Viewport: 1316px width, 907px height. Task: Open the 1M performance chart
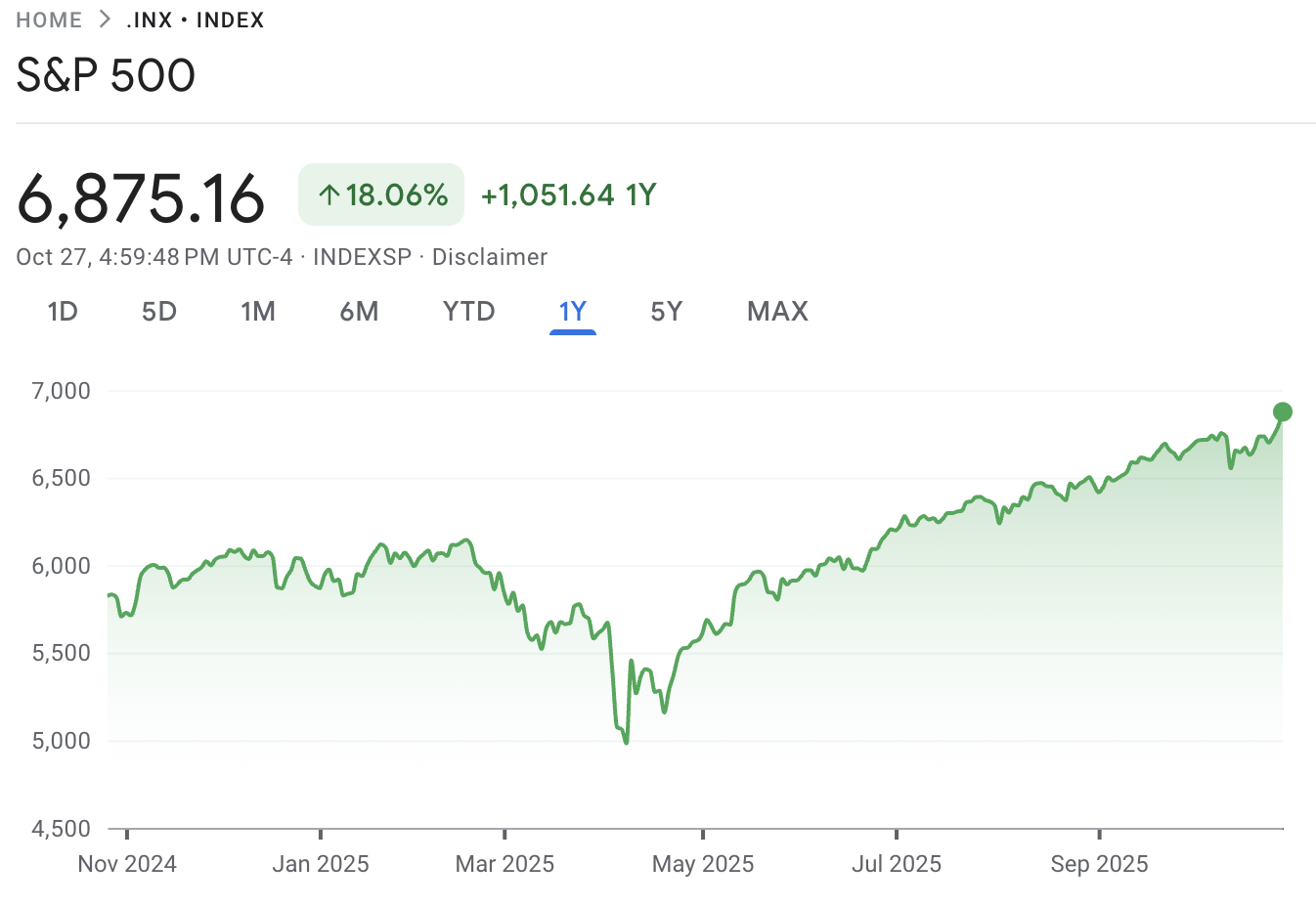click(x=259, y=311)
